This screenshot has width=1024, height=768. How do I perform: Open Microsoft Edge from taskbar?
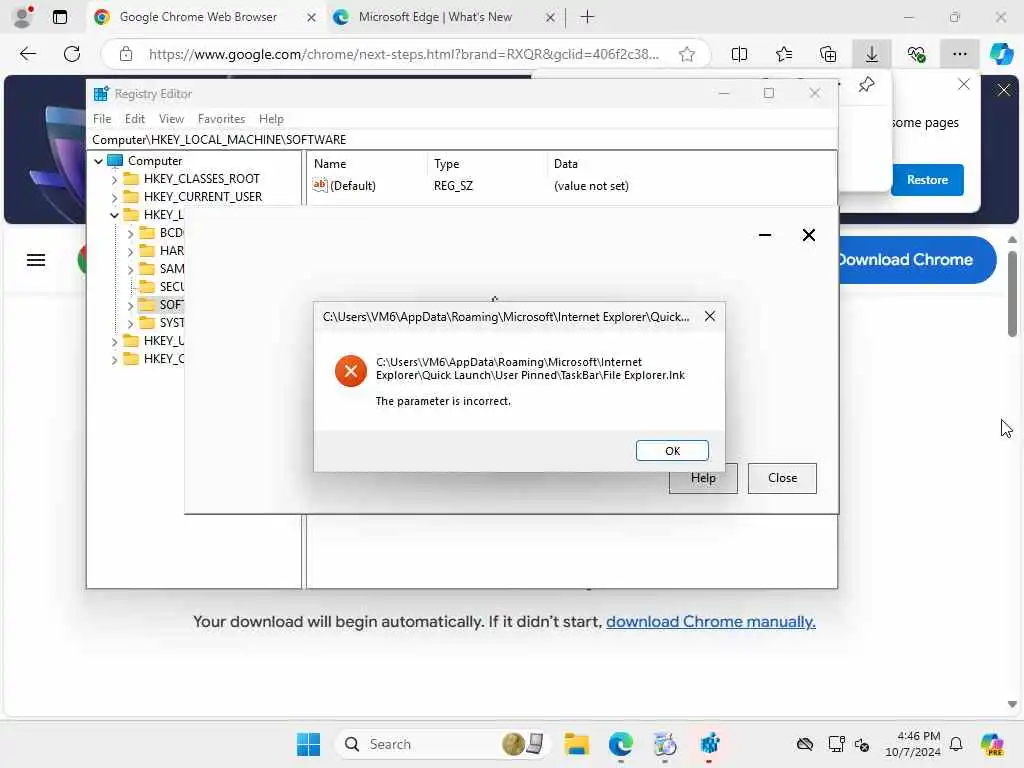tap(620, 744)
